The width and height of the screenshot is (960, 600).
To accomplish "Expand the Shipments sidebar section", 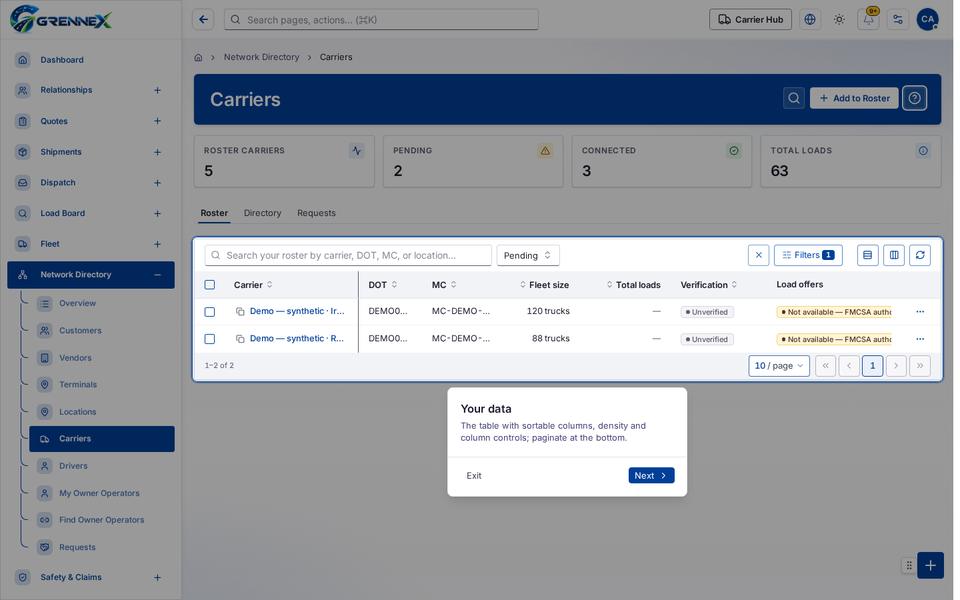I will pos(157,152).
